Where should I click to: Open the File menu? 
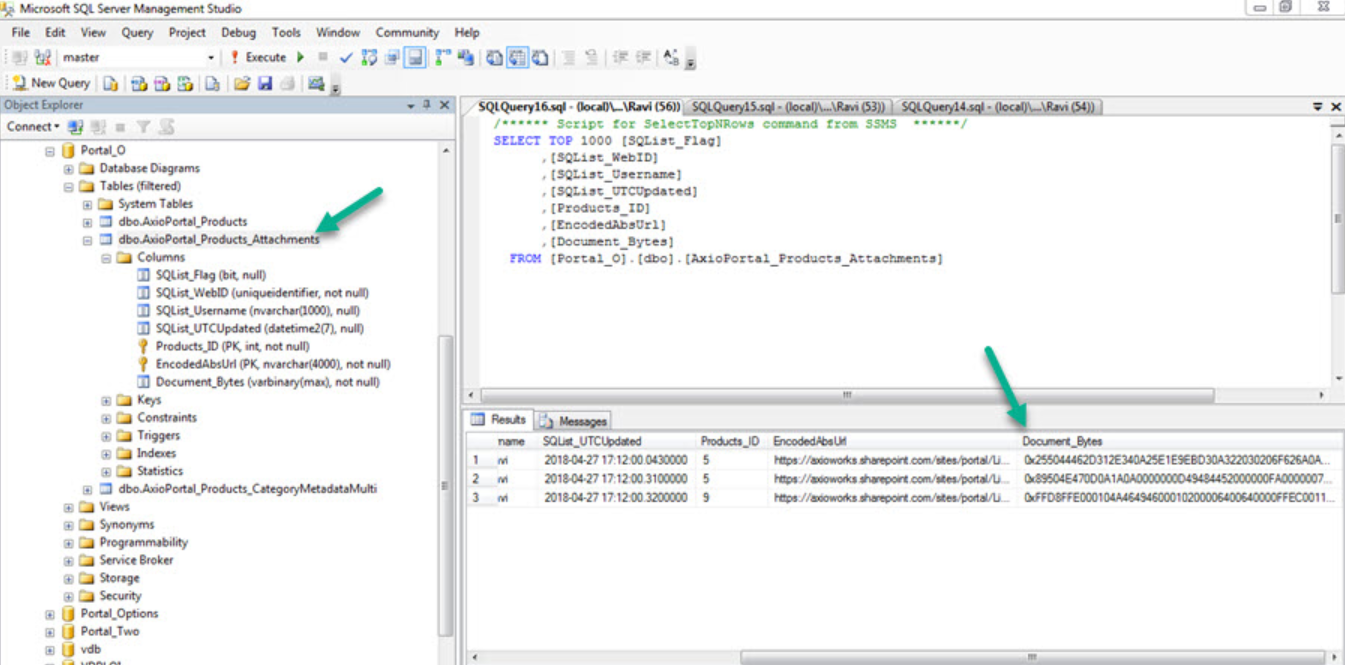point(21,32)
